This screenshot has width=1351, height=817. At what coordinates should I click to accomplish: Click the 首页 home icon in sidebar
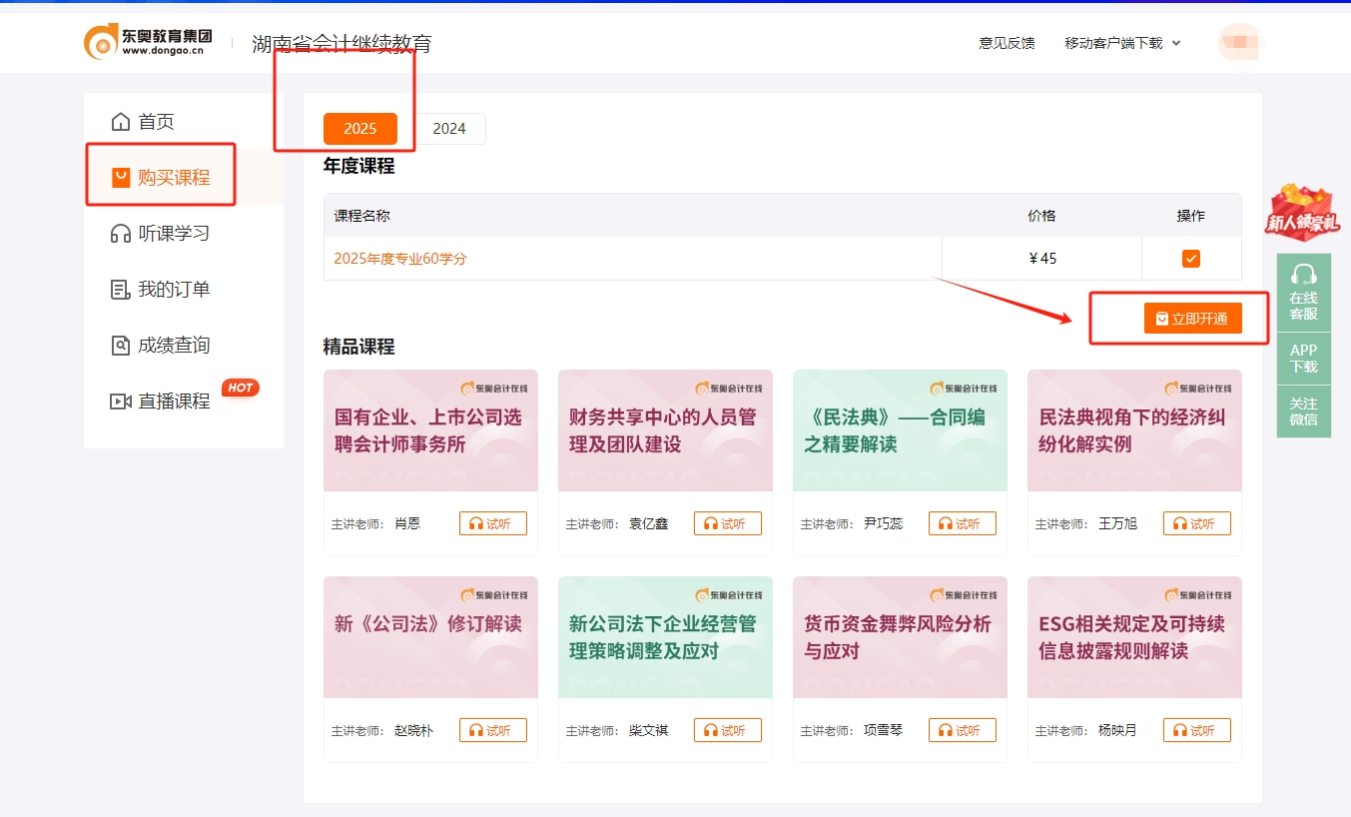click(x=120, y=120)
